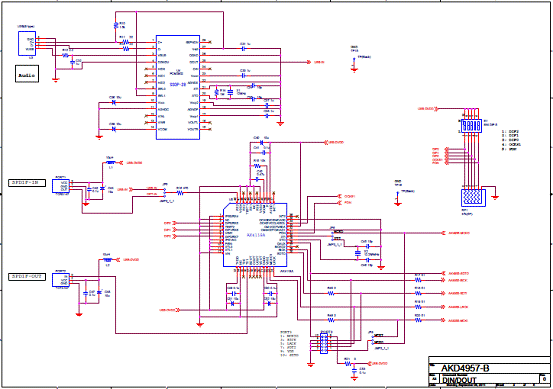Viewport: 553px width, 389px height.
Task: Select the USB B-type connector symbol
Action: click(x=27, y=43)
